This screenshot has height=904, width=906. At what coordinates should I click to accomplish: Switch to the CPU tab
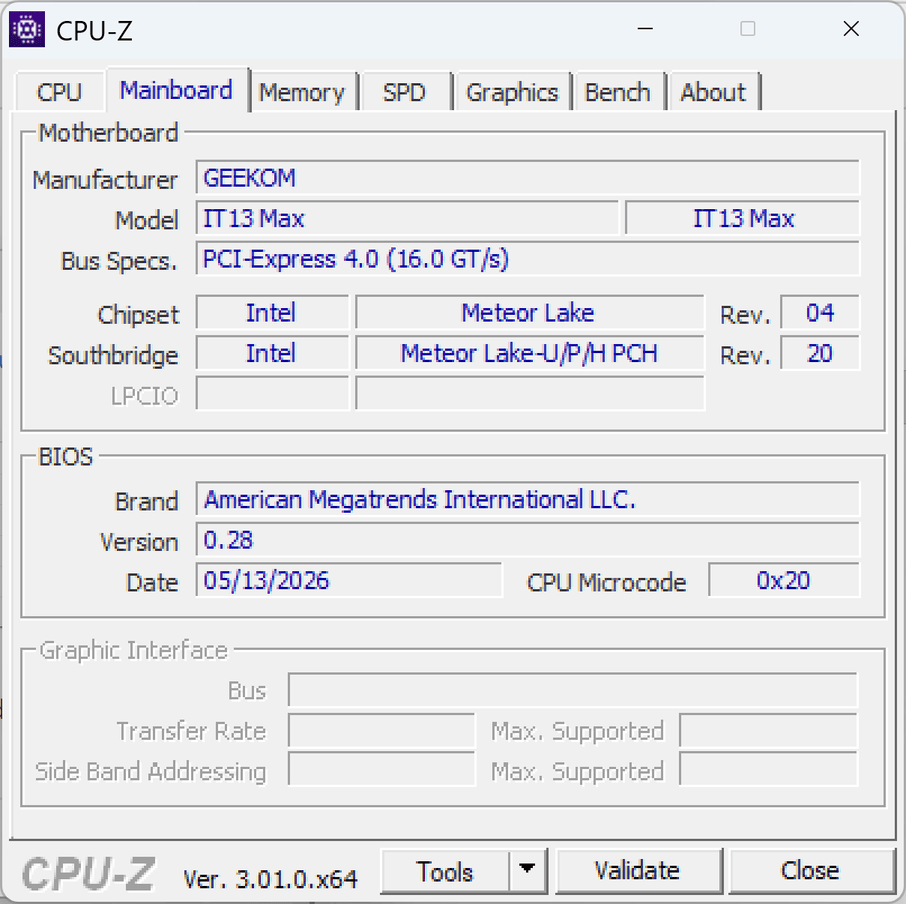(x=60, y=92)
